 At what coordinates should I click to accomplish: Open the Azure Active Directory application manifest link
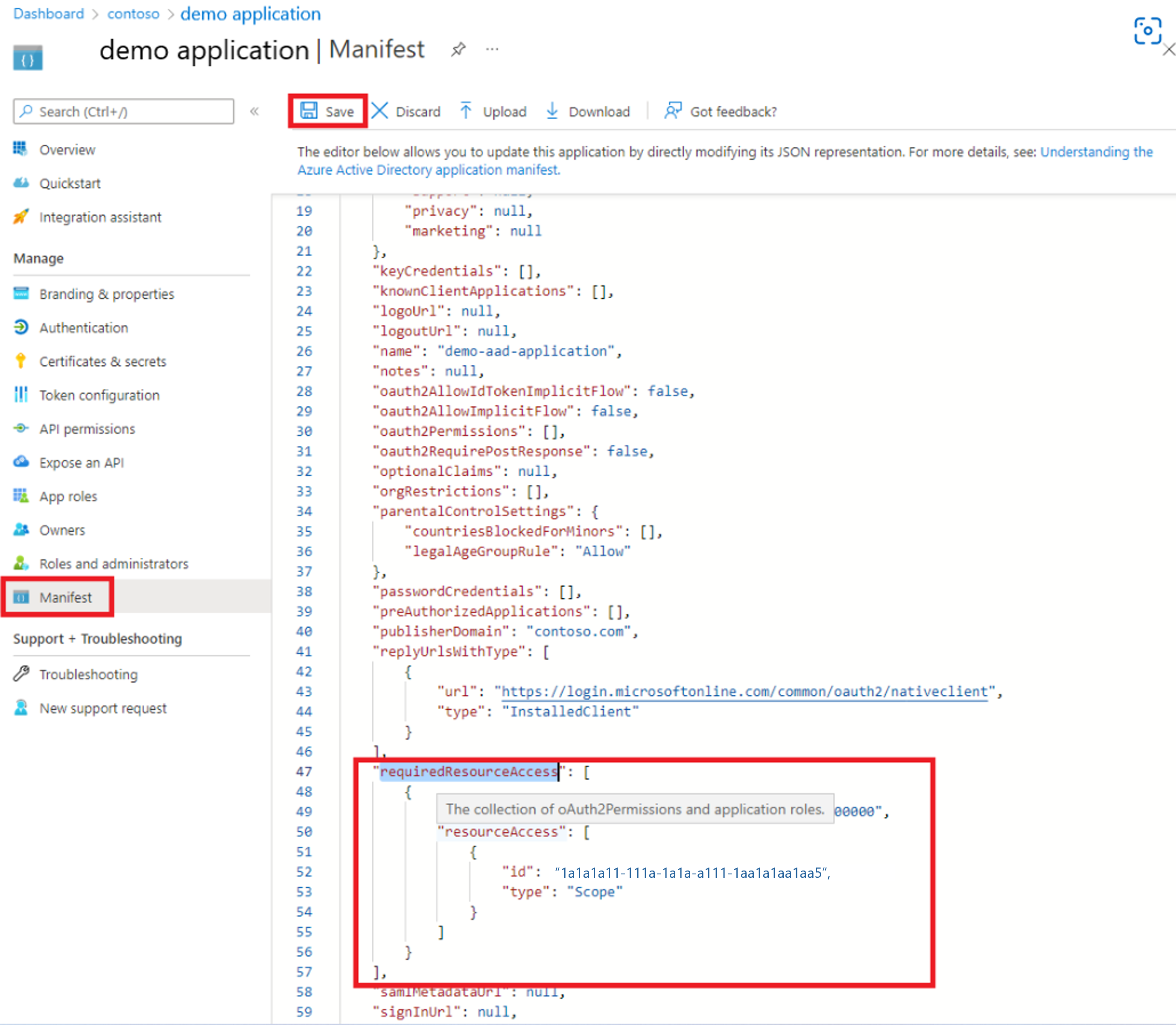(429, 169)
